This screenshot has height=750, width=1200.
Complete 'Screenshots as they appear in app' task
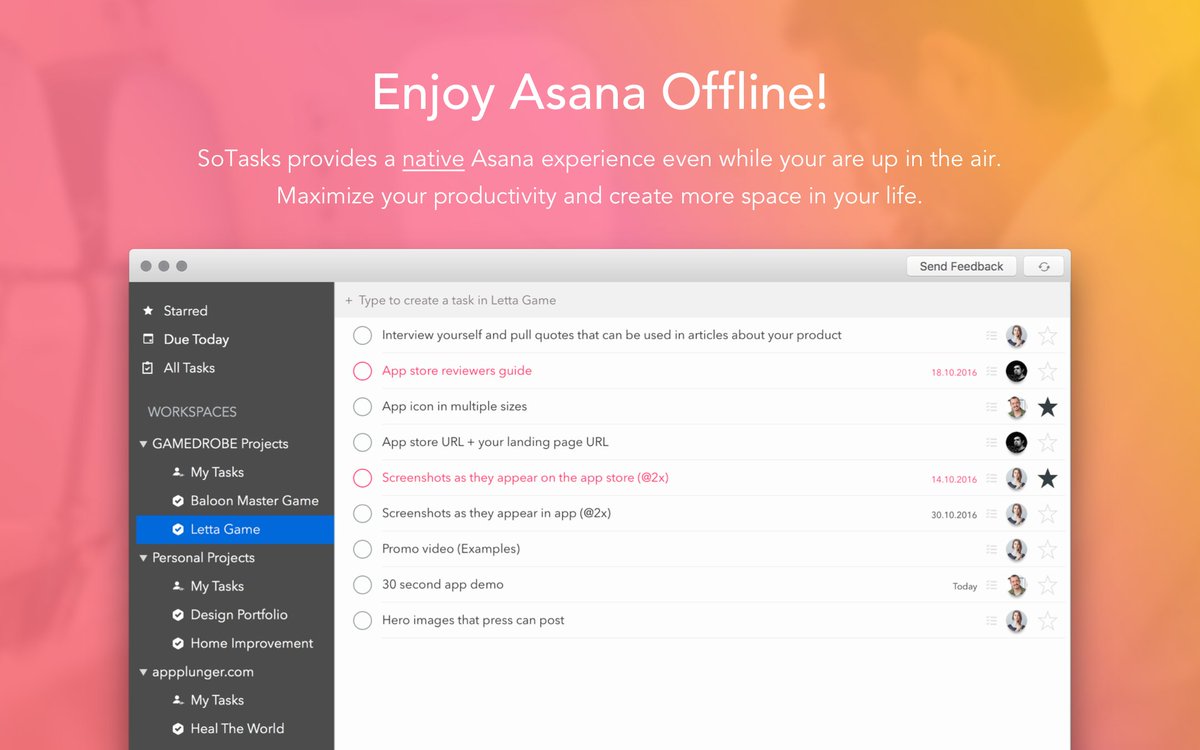click(x=362, y=513)
